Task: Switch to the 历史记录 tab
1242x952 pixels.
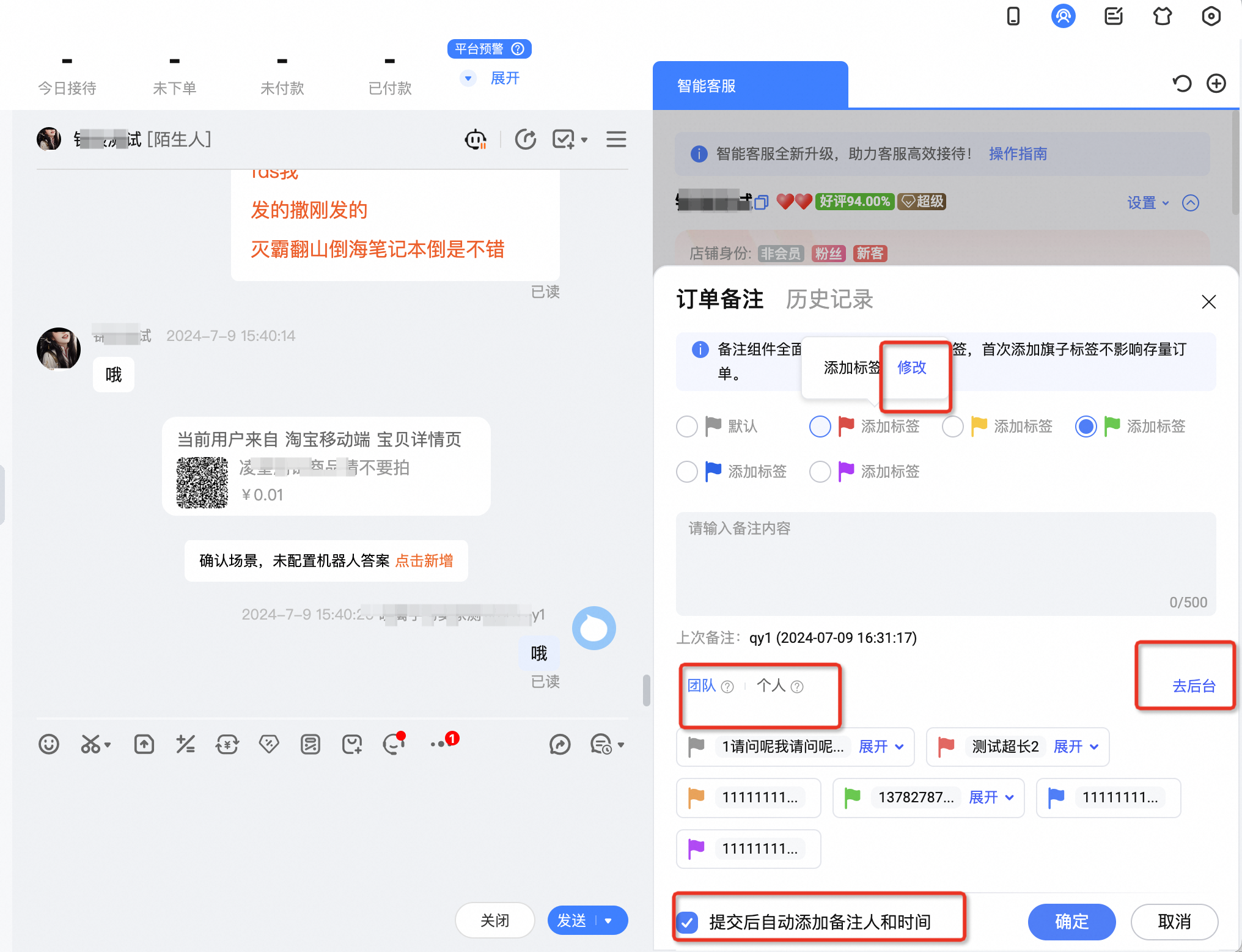Action: click(829, 299)
